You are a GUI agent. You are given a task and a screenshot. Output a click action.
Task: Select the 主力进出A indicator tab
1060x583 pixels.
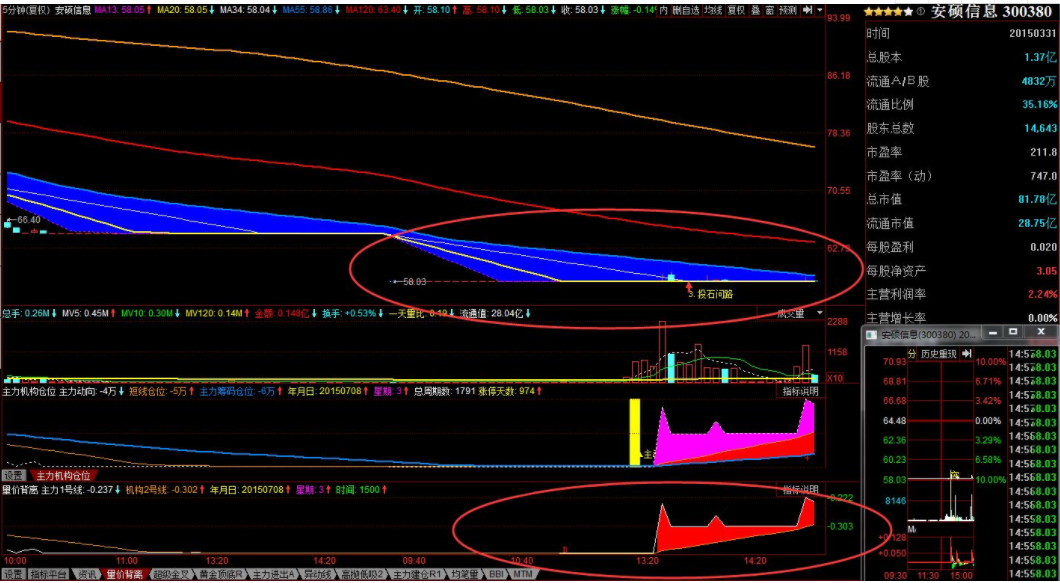point(272,574)
